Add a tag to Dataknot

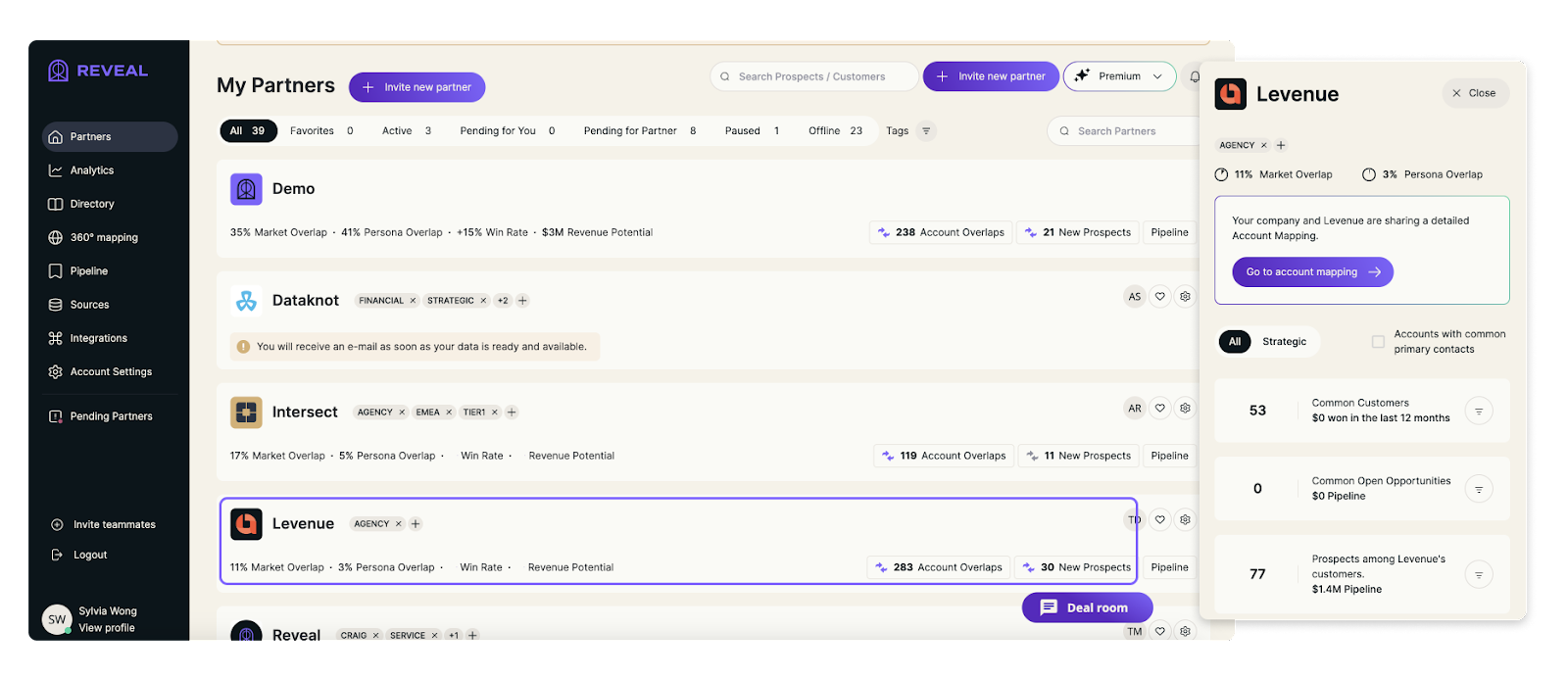[x=522, y=301]
